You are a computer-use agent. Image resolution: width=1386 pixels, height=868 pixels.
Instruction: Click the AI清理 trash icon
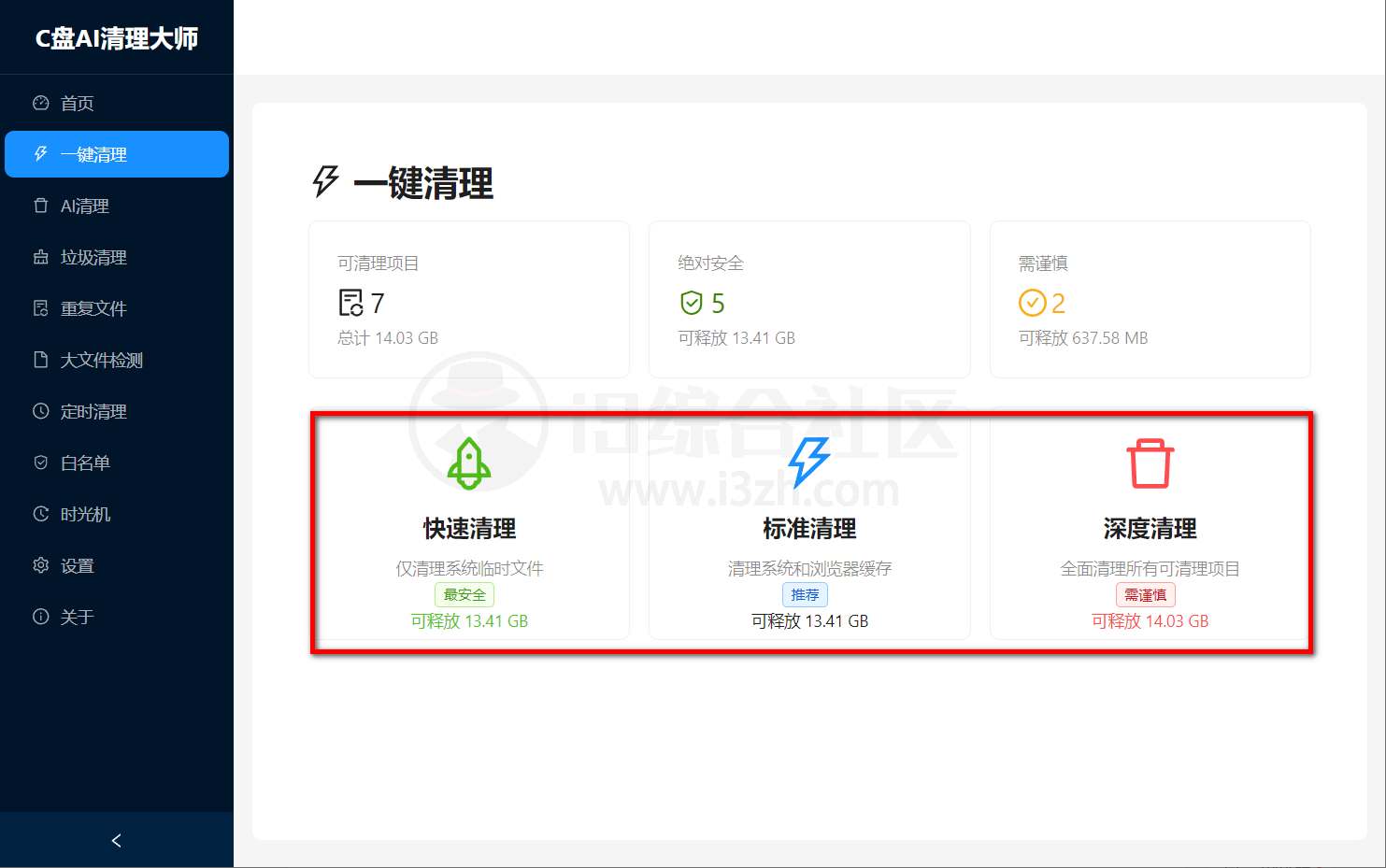(39, 205)
